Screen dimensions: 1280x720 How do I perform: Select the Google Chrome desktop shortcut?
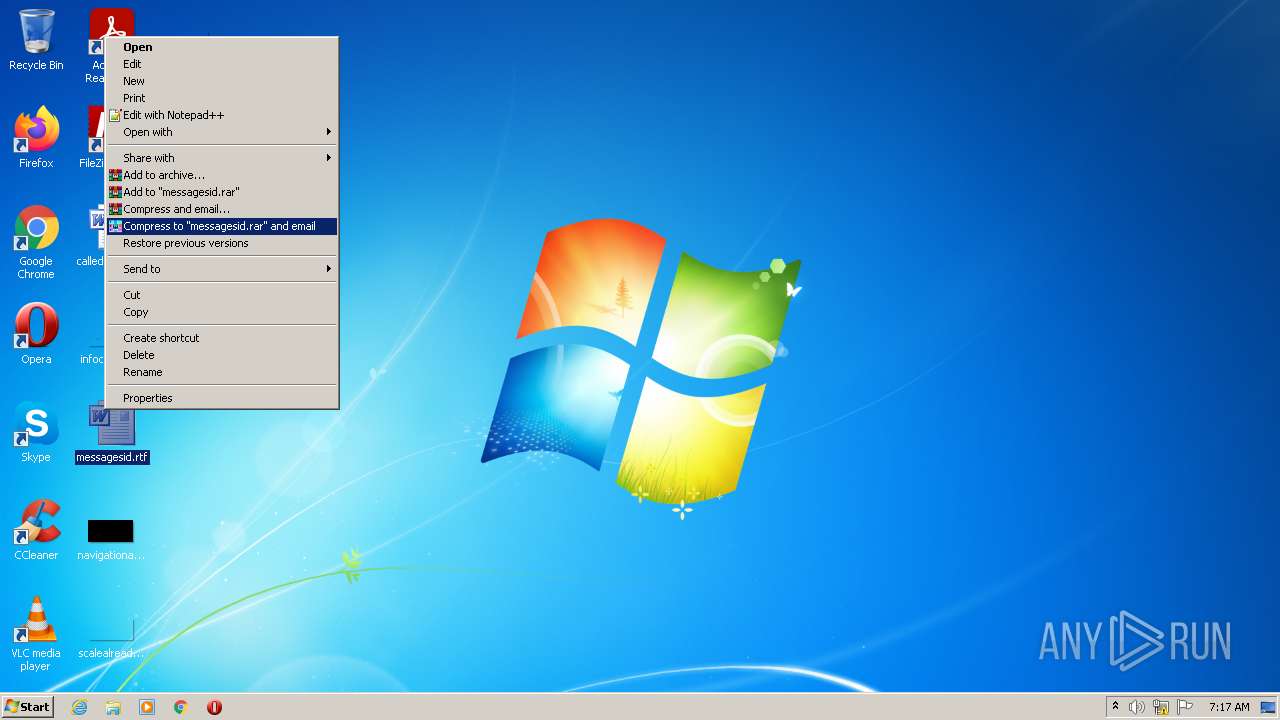tap(36, 242)
